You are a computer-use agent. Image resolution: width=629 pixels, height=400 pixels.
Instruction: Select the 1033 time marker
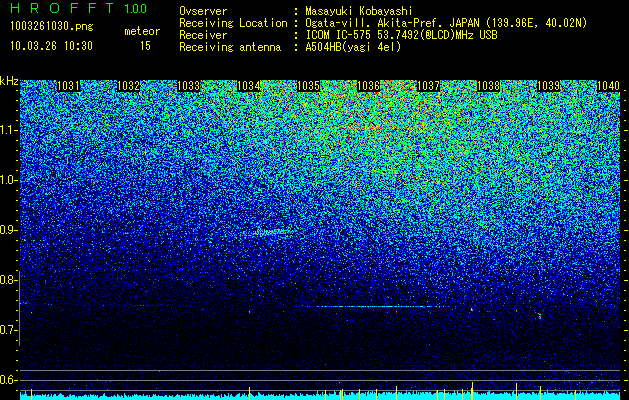coord(189,86)
